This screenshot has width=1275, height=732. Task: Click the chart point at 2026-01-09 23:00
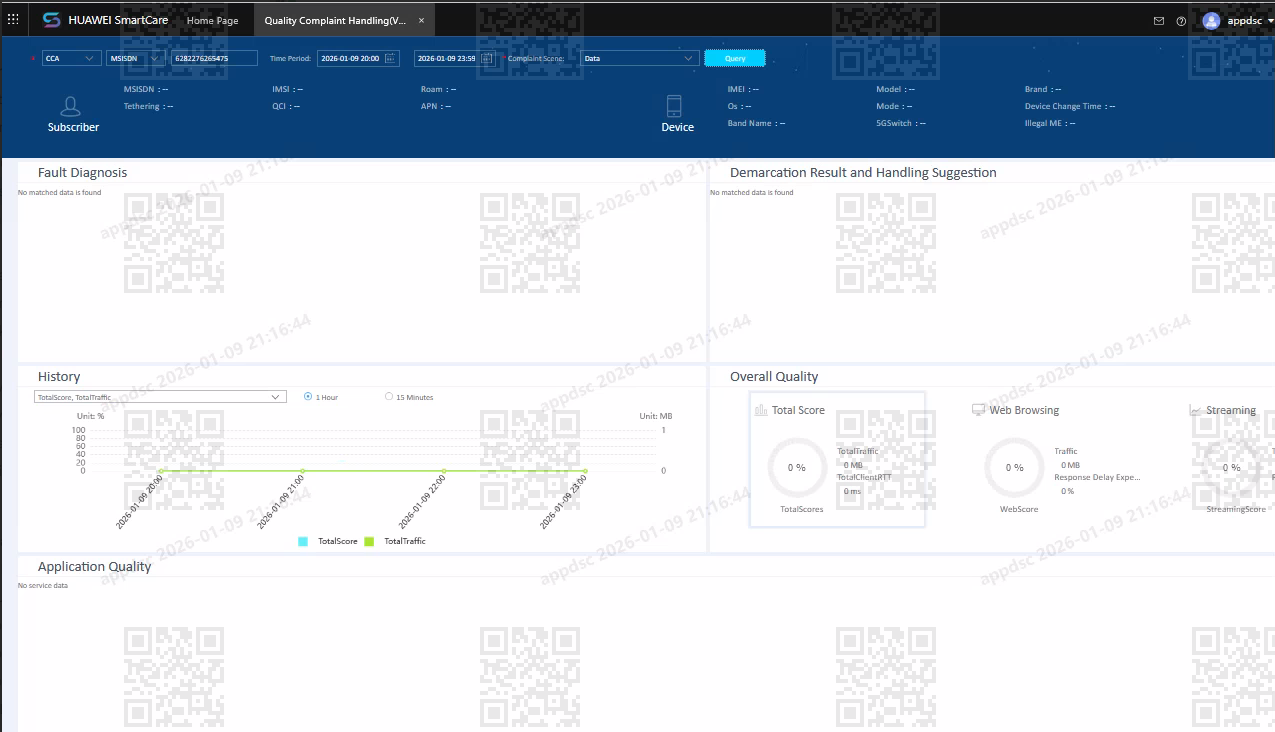(585, 470)
